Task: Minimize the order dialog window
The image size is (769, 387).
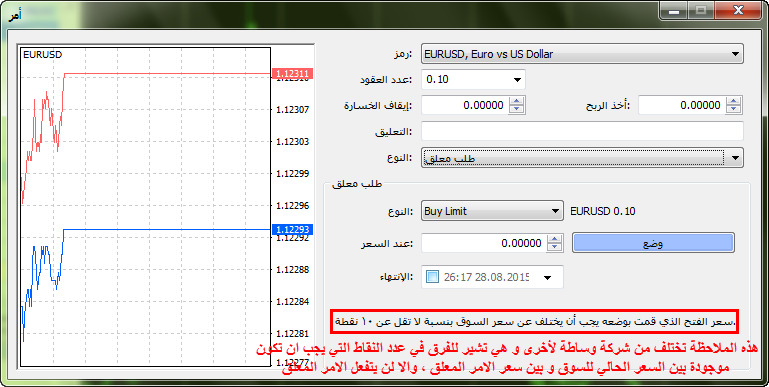Action: (x=674, y=10)
